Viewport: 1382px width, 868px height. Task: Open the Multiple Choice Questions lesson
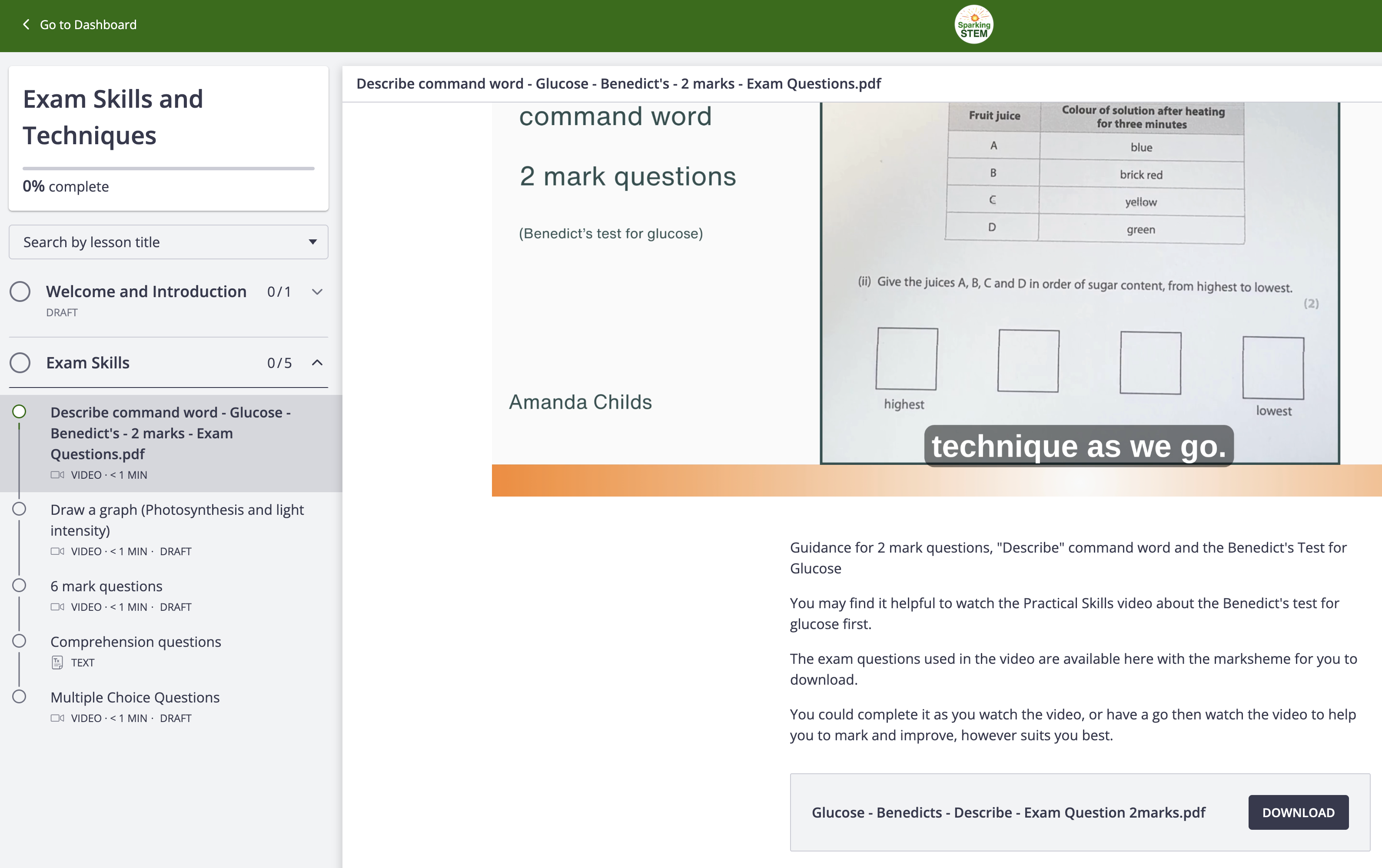click(x=135, y=698)
